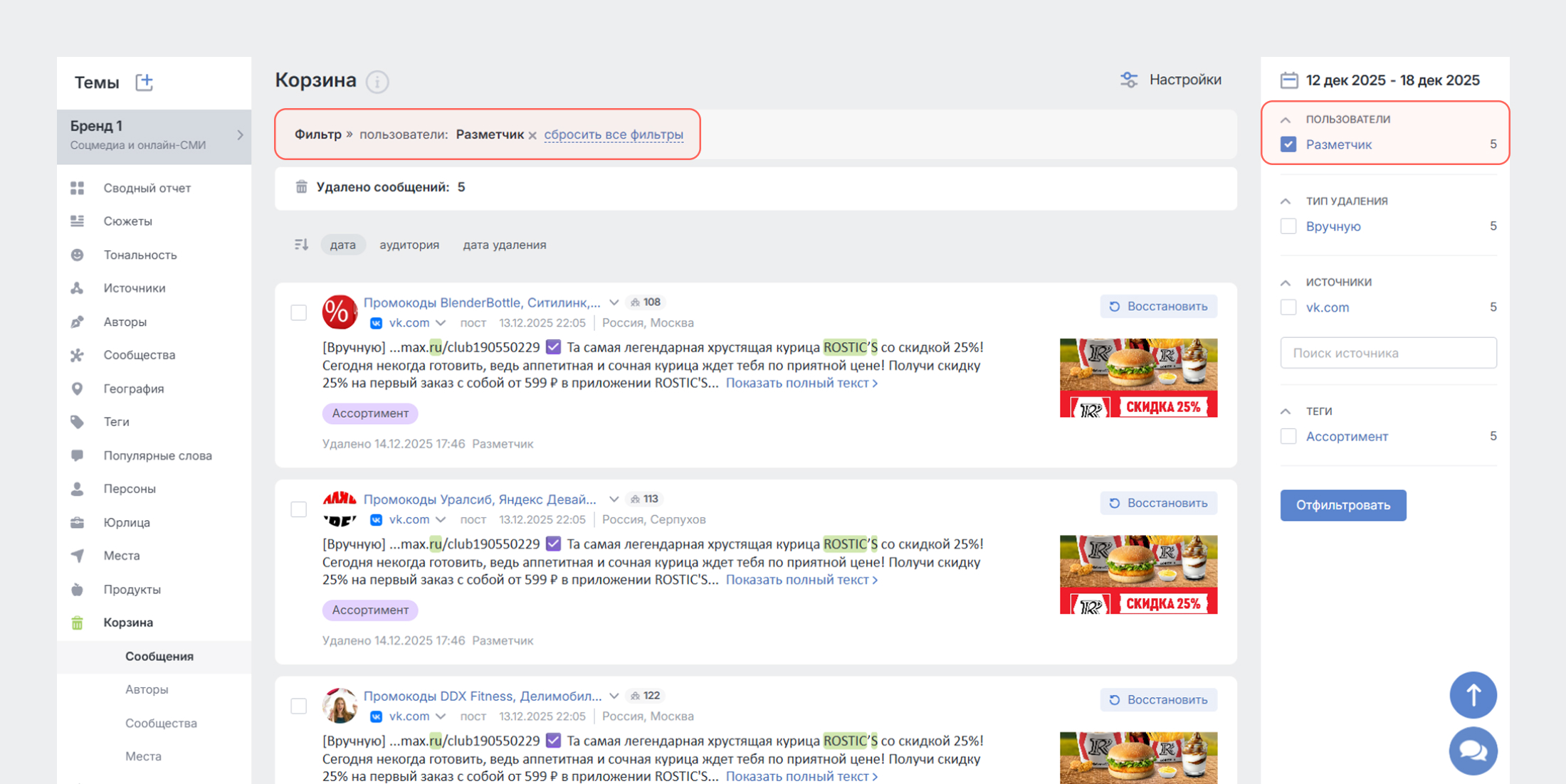Viewport: 1566px width, 784px height.
Task: Open the vk.com dropdown on first post
Action: click(x=442, y=322)
